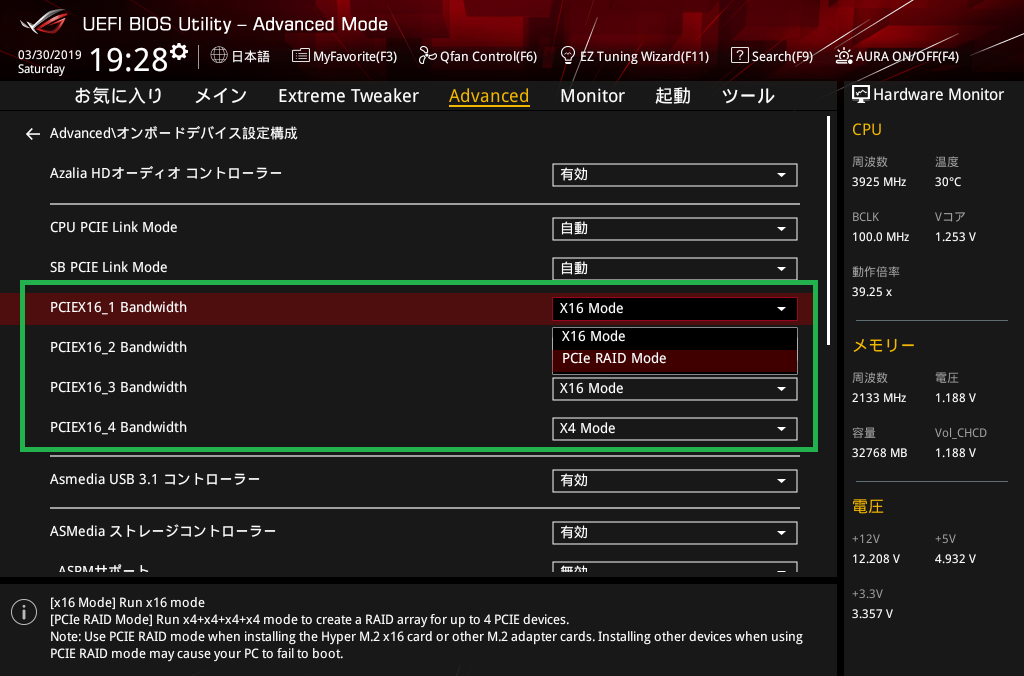The height and width of the screenshot is (676, 1024).
Task: Collapse the PCIEX16_1 Bandwidth dropdown
Action: [x=675, y=308]
